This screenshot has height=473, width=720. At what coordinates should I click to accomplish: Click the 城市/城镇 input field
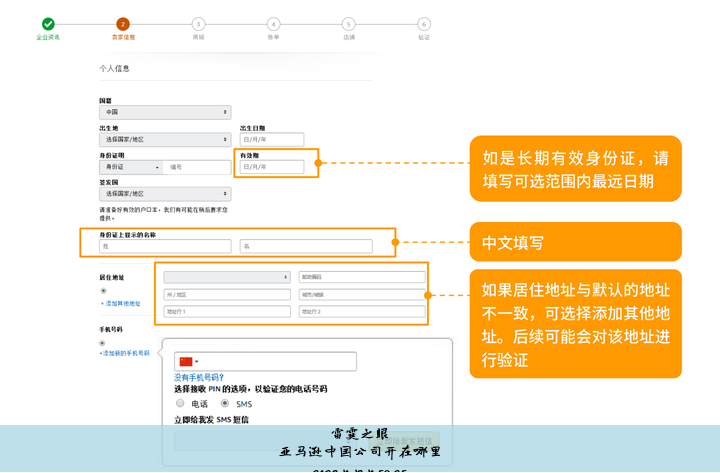pos(362,294)
